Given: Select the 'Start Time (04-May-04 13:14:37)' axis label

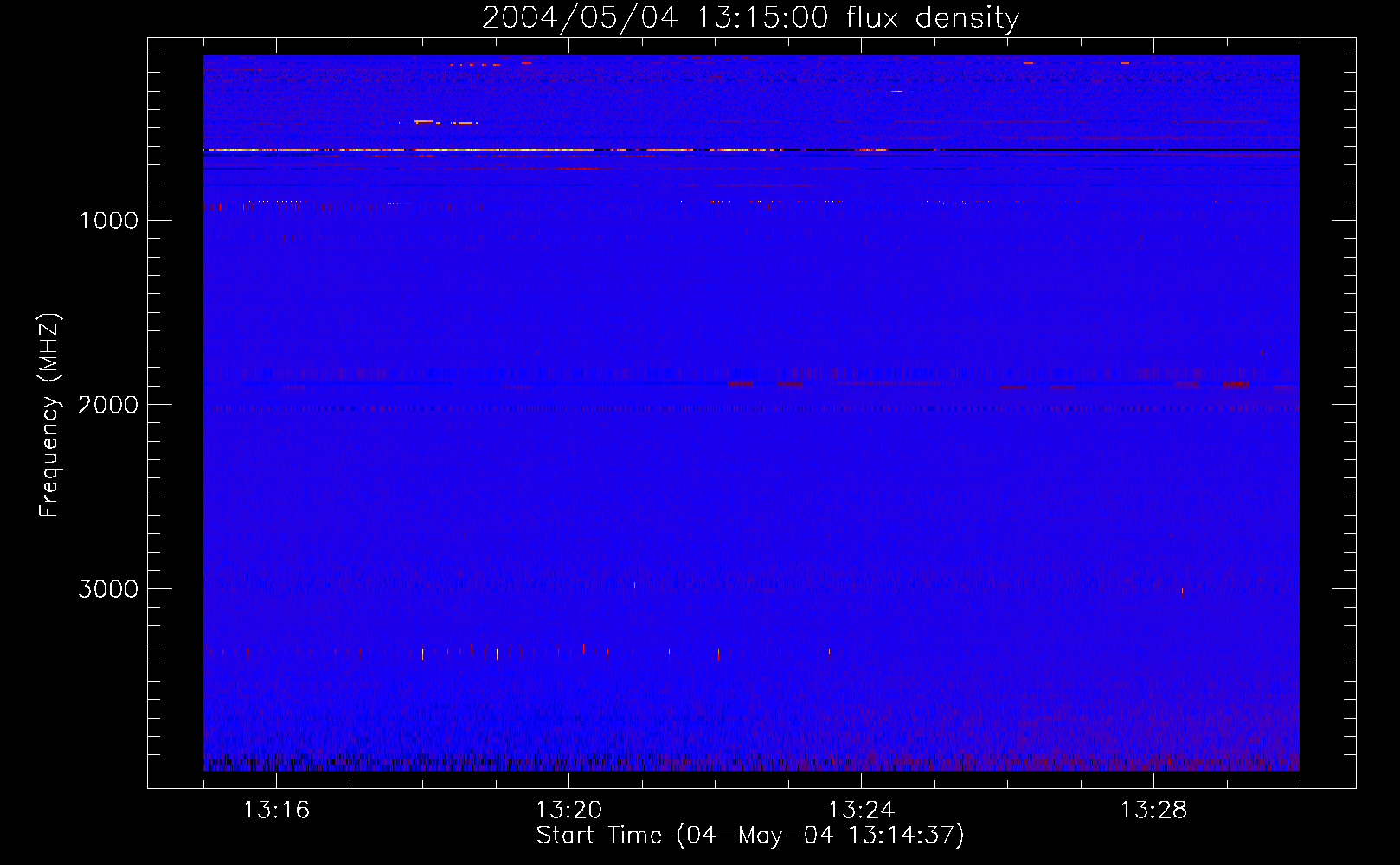Looking at the screenshot, I should (750, 836).
